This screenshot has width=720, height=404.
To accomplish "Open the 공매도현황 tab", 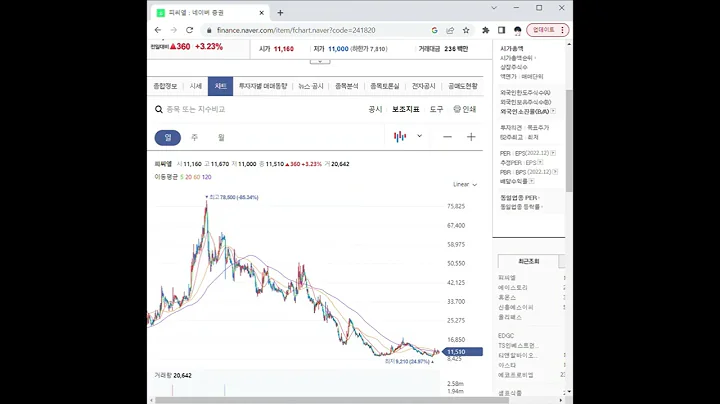I will coord(463,86).
